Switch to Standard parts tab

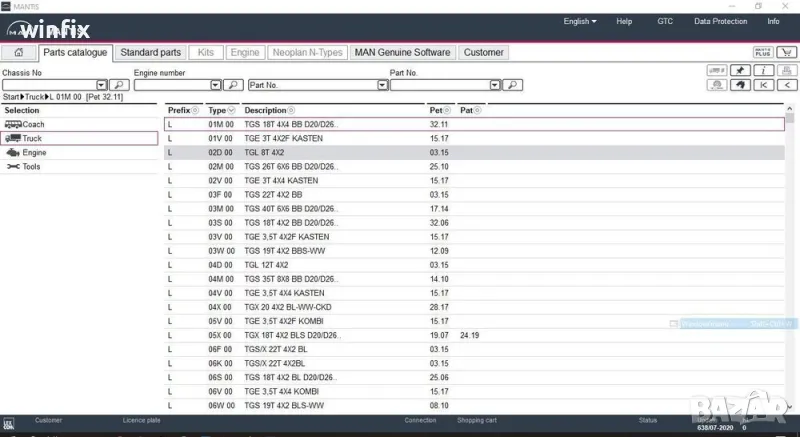pyautogui.click(x=151, y=53)
